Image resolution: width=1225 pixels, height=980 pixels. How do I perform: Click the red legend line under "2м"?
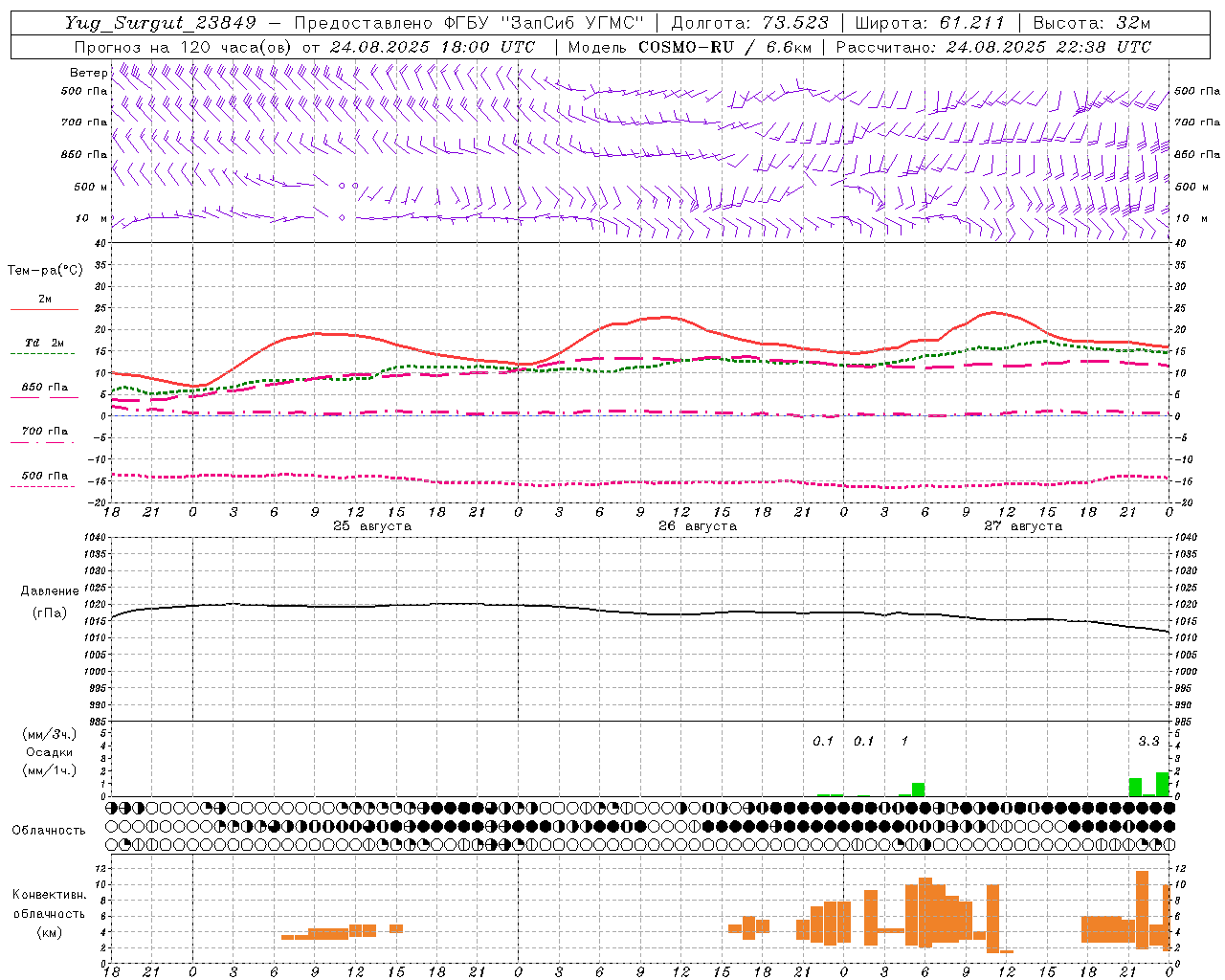click(44, 309)
